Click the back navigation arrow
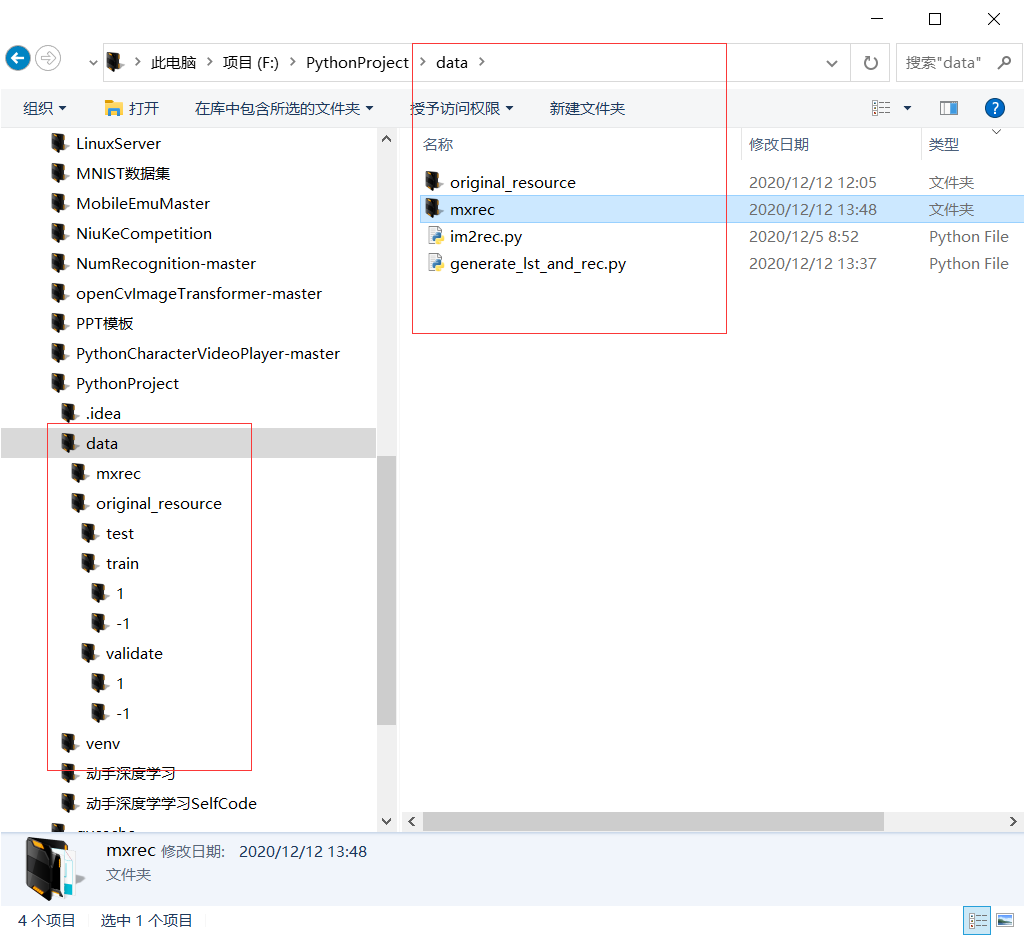The width and height of the screenshot is (1025, 936). (x=17, y=58)
